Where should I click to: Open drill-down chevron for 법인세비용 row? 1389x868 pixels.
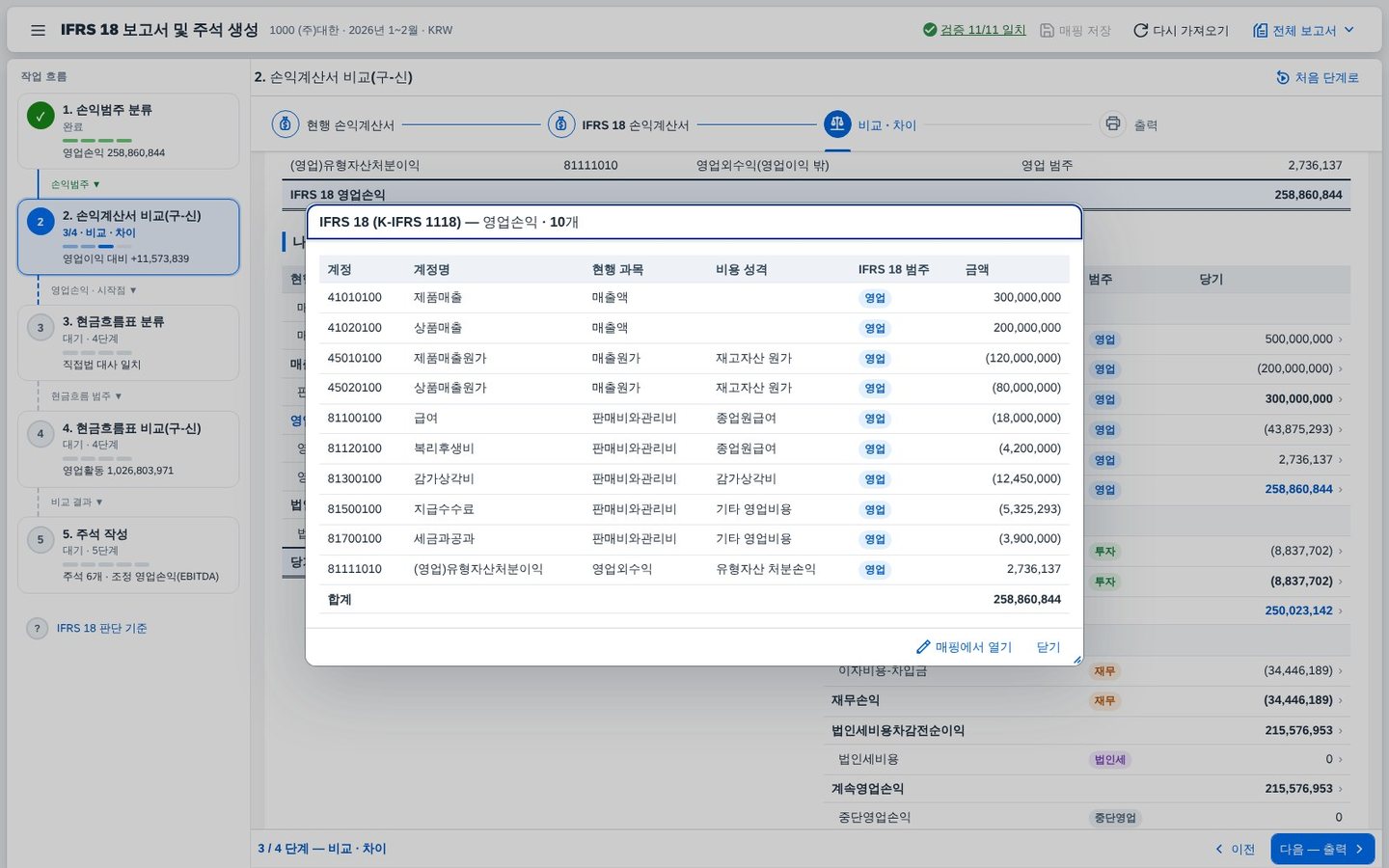[x=1341, y=760]
